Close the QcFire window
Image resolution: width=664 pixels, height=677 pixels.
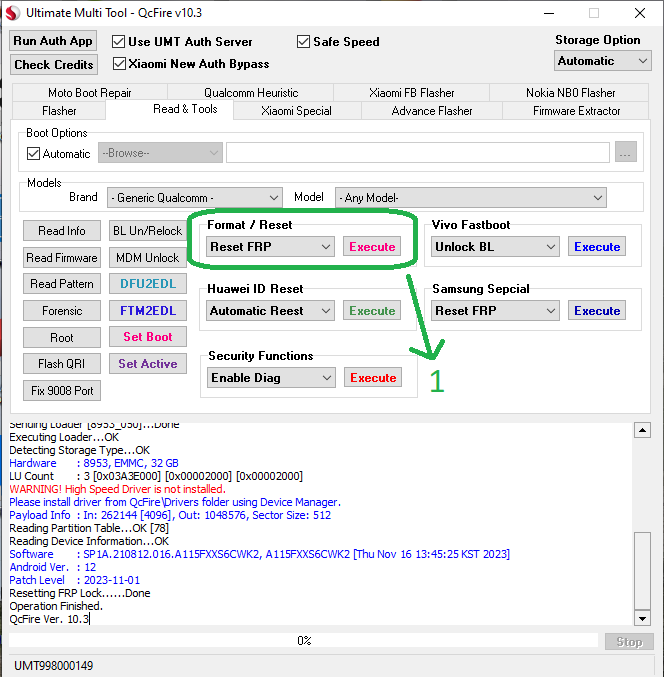(x=640, y=13)
